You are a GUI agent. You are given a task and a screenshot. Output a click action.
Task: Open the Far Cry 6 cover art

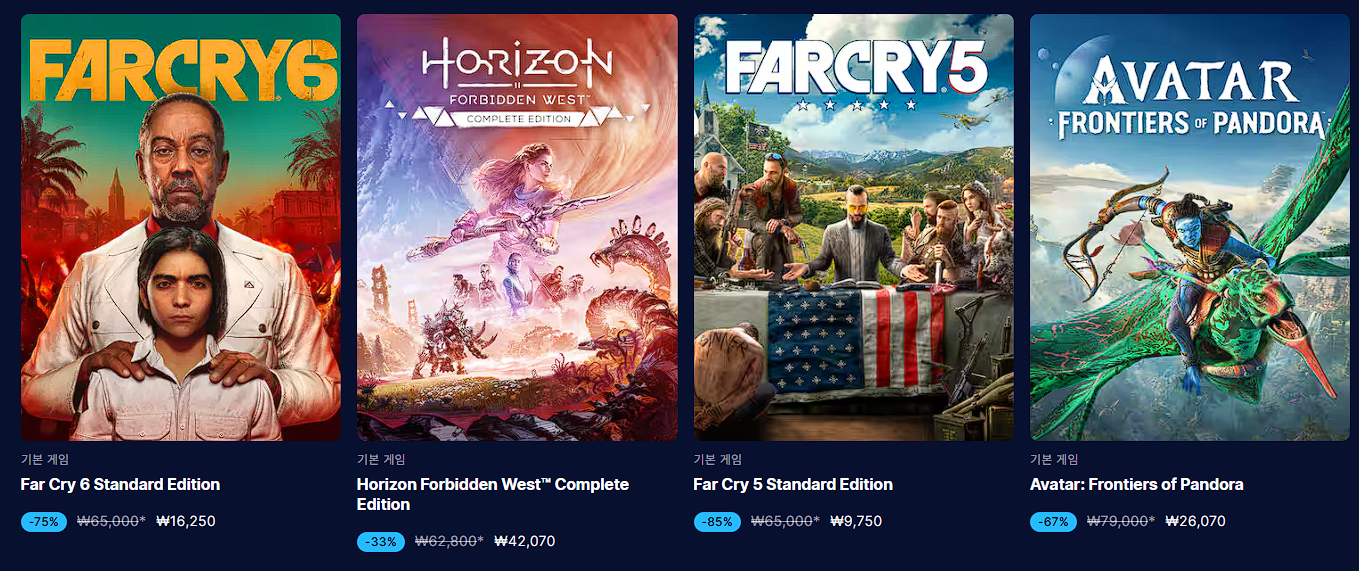point(181,227)
